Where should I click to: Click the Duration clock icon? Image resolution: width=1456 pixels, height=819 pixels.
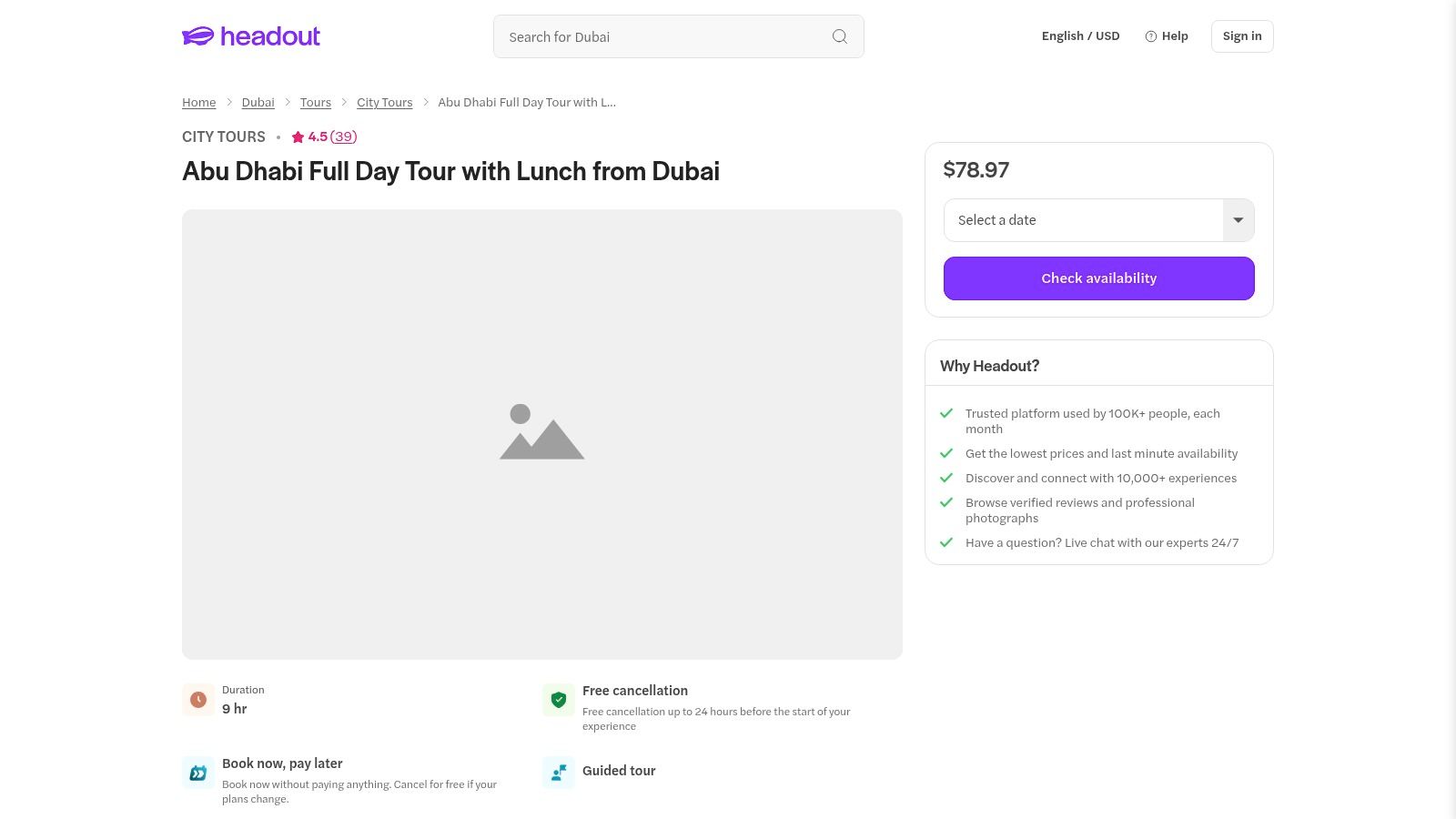point(198,699)
